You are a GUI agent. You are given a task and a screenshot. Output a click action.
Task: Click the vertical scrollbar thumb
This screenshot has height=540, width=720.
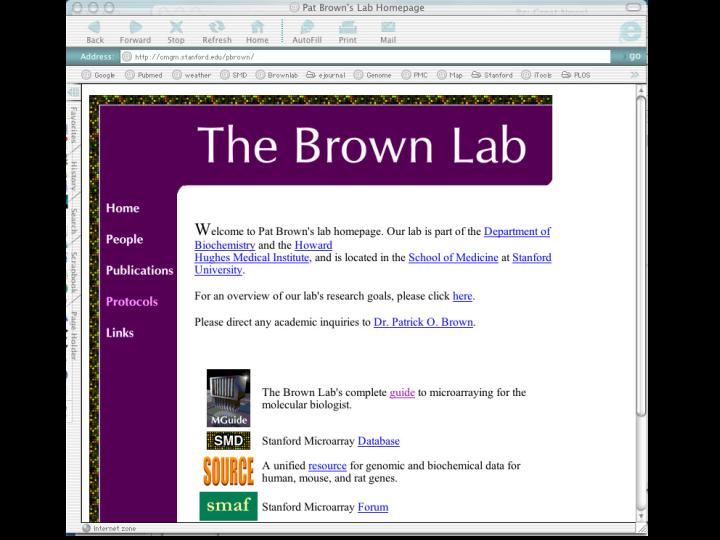(641, 256)
